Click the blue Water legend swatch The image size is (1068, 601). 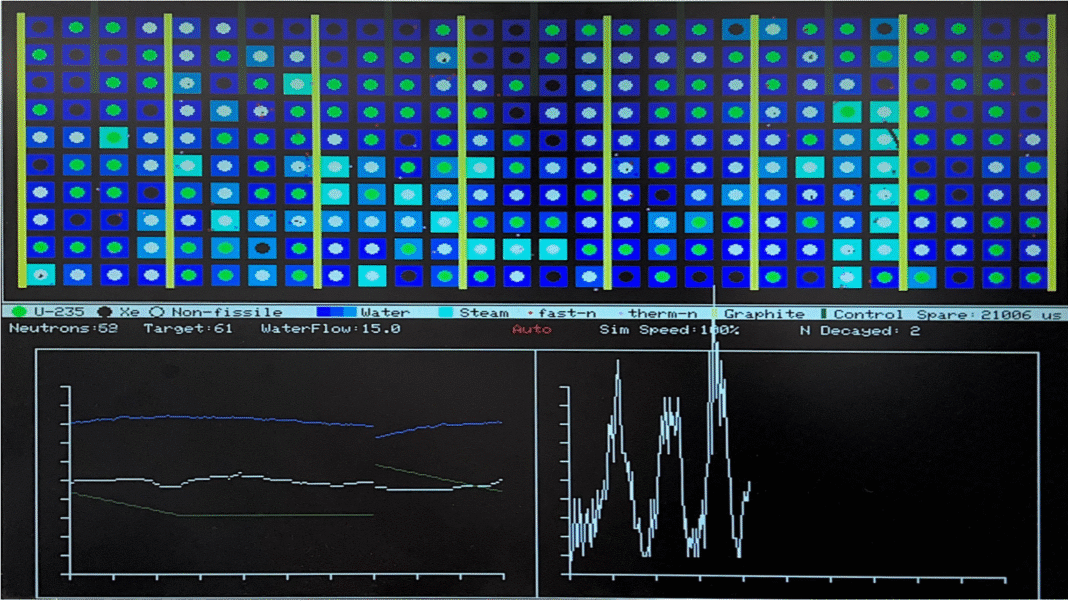pos(336,312)
